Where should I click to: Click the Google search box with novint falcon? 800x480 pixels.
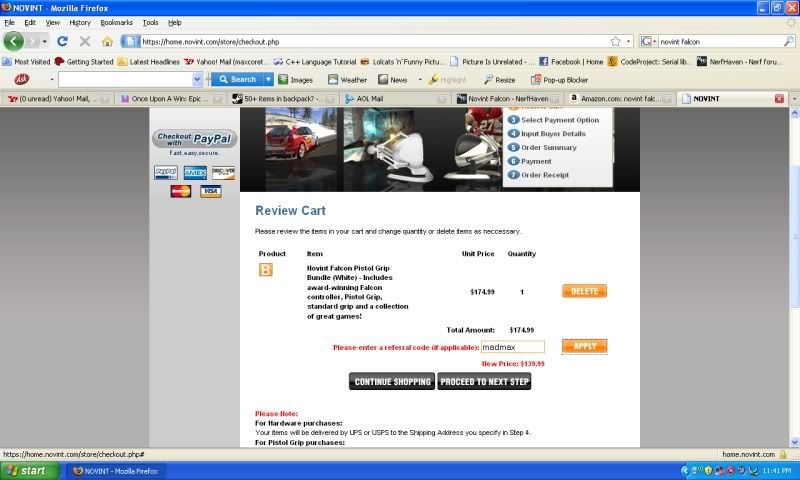coord(720,41)
